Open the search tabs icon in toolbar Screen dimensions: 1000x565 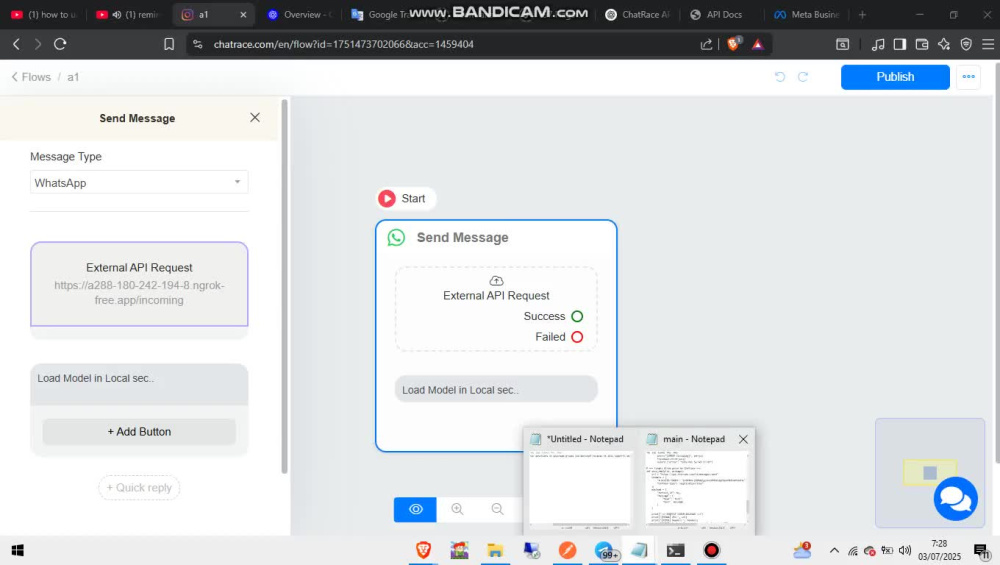pyautogui.click(x=842, y=44)
